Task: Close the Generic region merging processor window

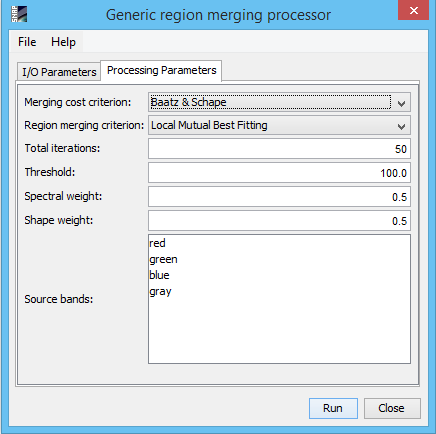Action: coord(413,10)
